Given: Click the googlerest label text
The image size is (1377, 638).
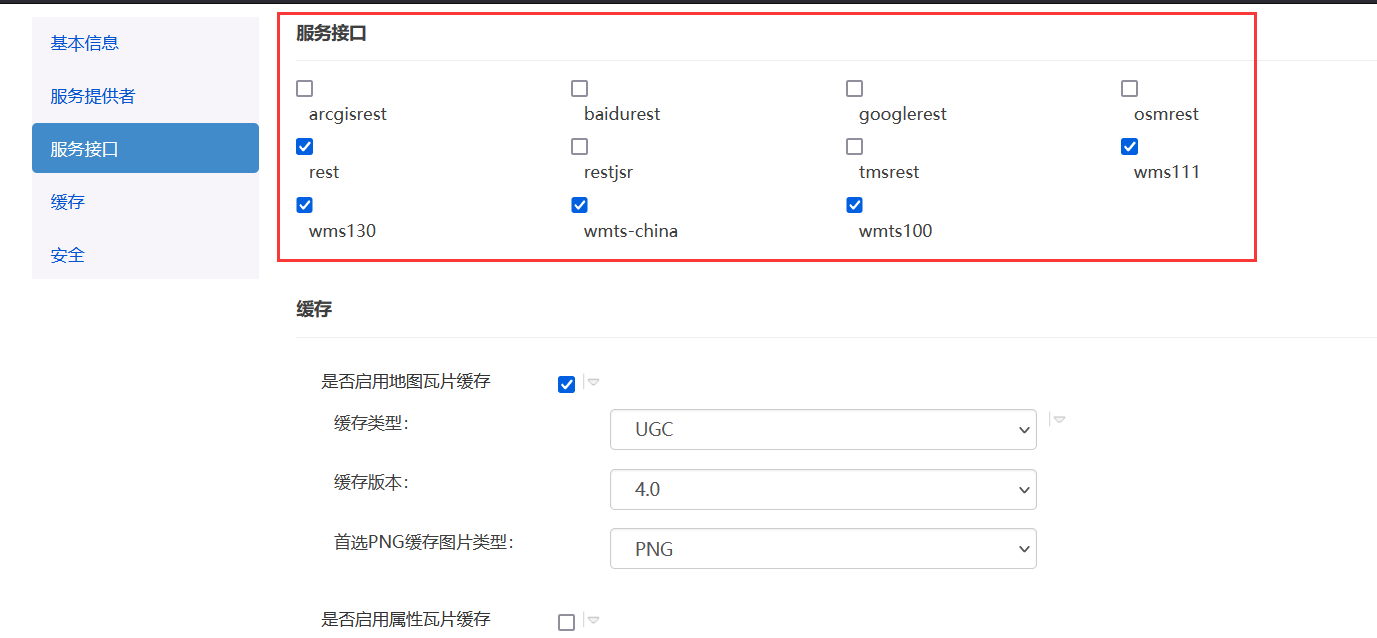Looking at the screenshot, I should (903, 114).
